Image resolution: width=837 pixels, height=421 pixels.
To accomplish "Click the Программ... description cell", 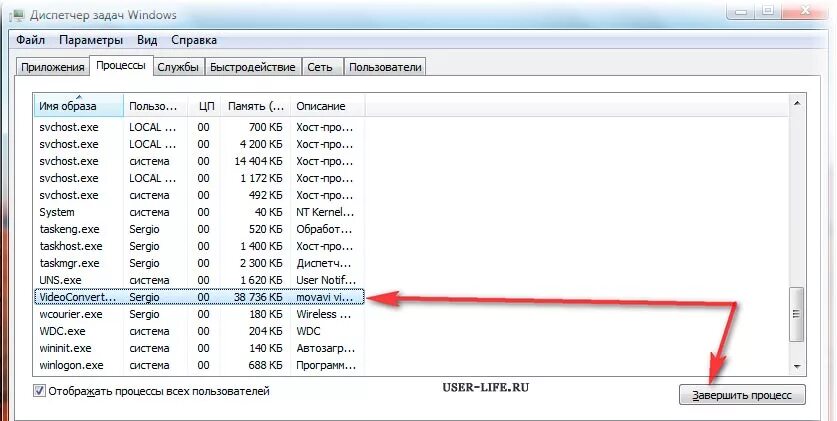I will pos(326,365).
